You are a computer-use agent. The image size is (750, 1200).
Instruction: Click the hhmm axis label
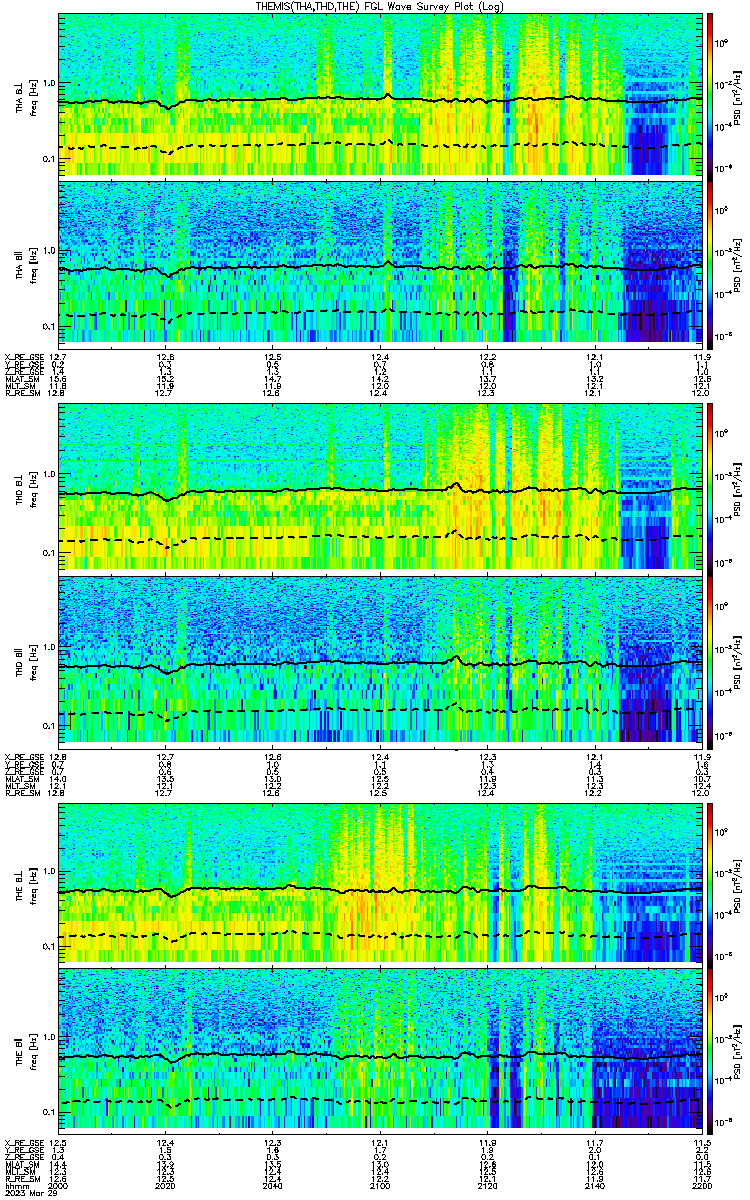coord(15,1185)
